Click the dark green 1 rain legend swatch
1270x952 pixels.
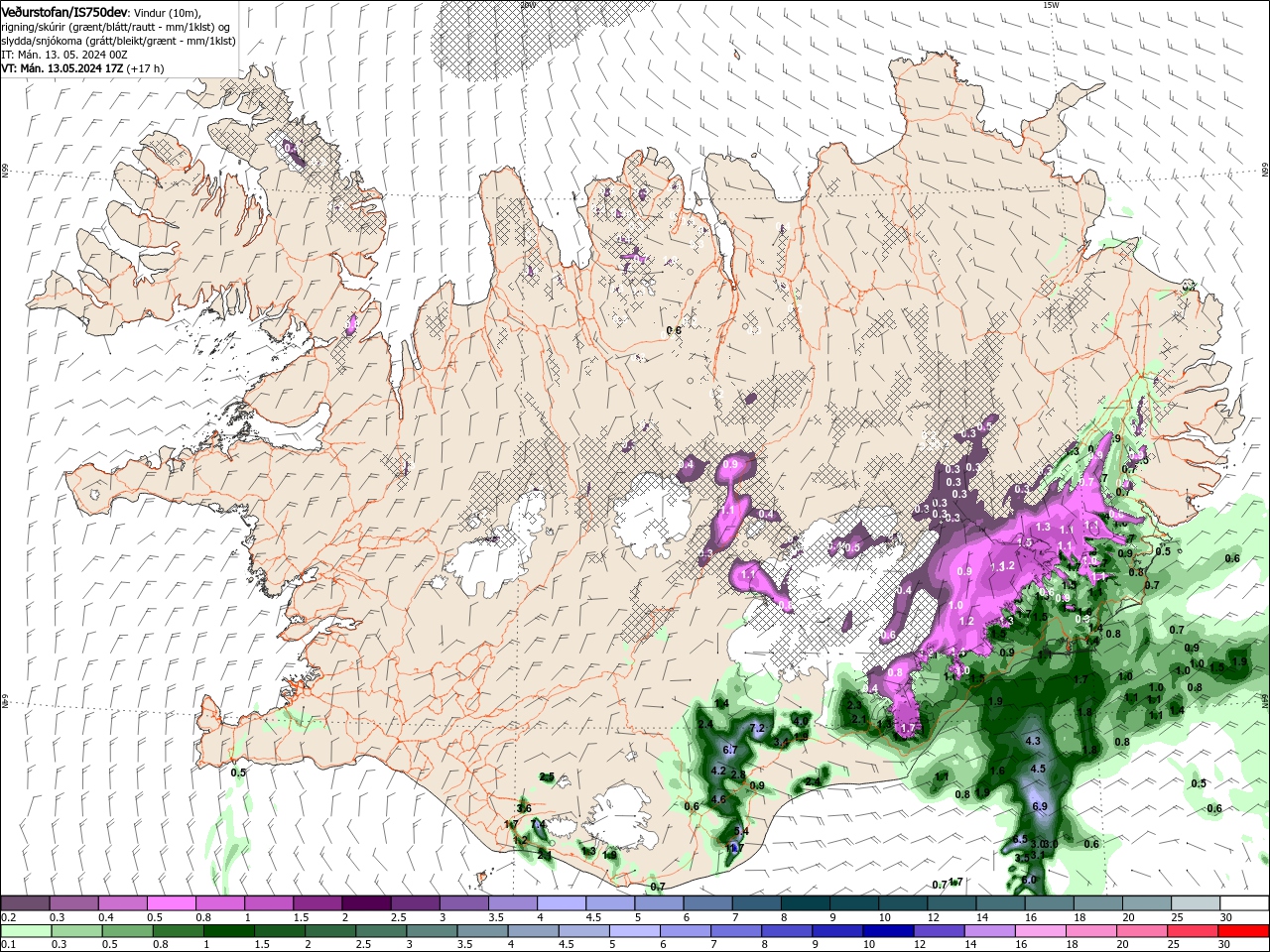click(x=229, y=931)
